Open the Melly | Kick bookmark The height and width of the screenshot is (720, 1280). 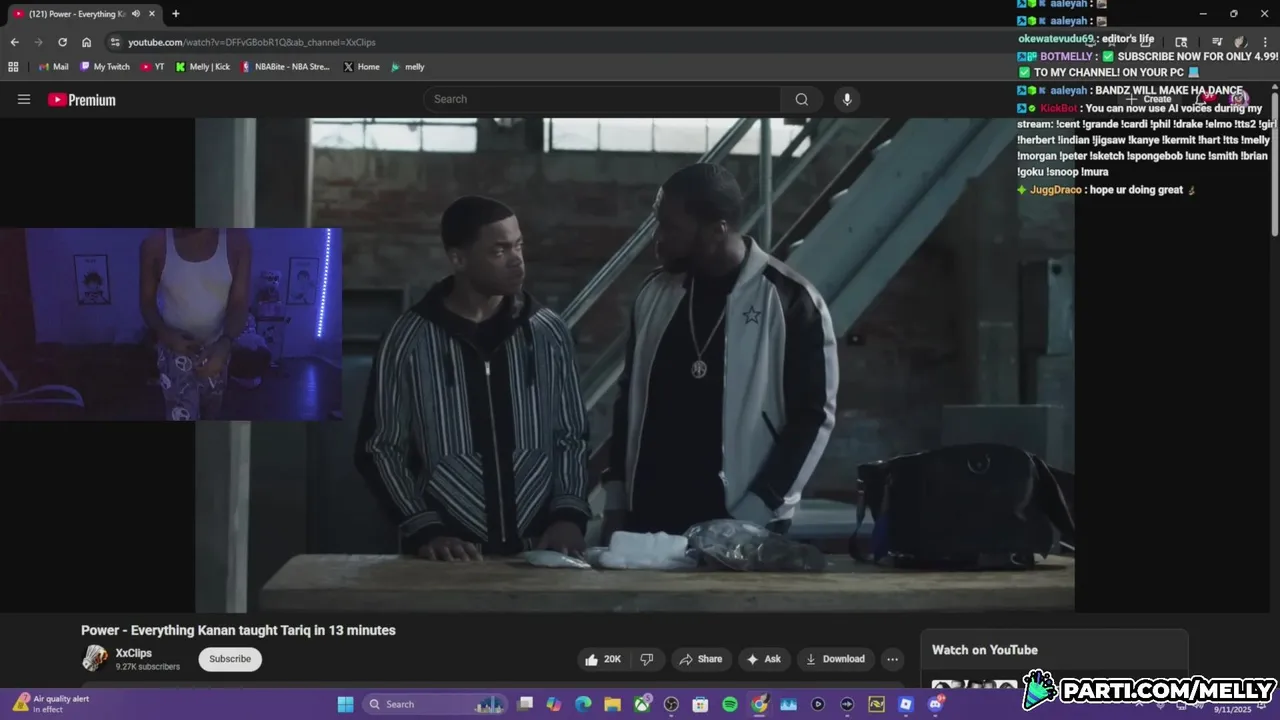coord(203,67)
